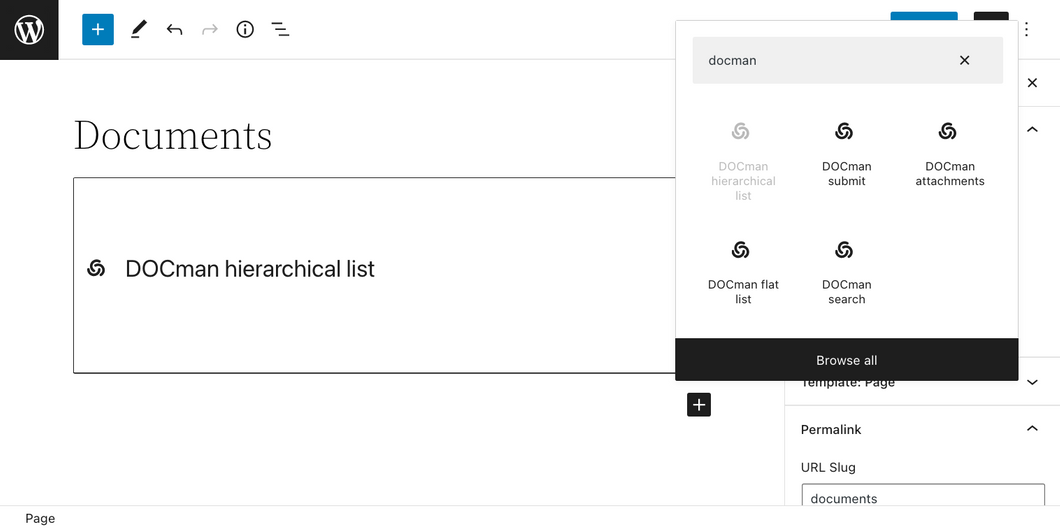This screenshot has width=1060, height=530.
Task: Browse all blocks
Action: (x=846, y=360)
